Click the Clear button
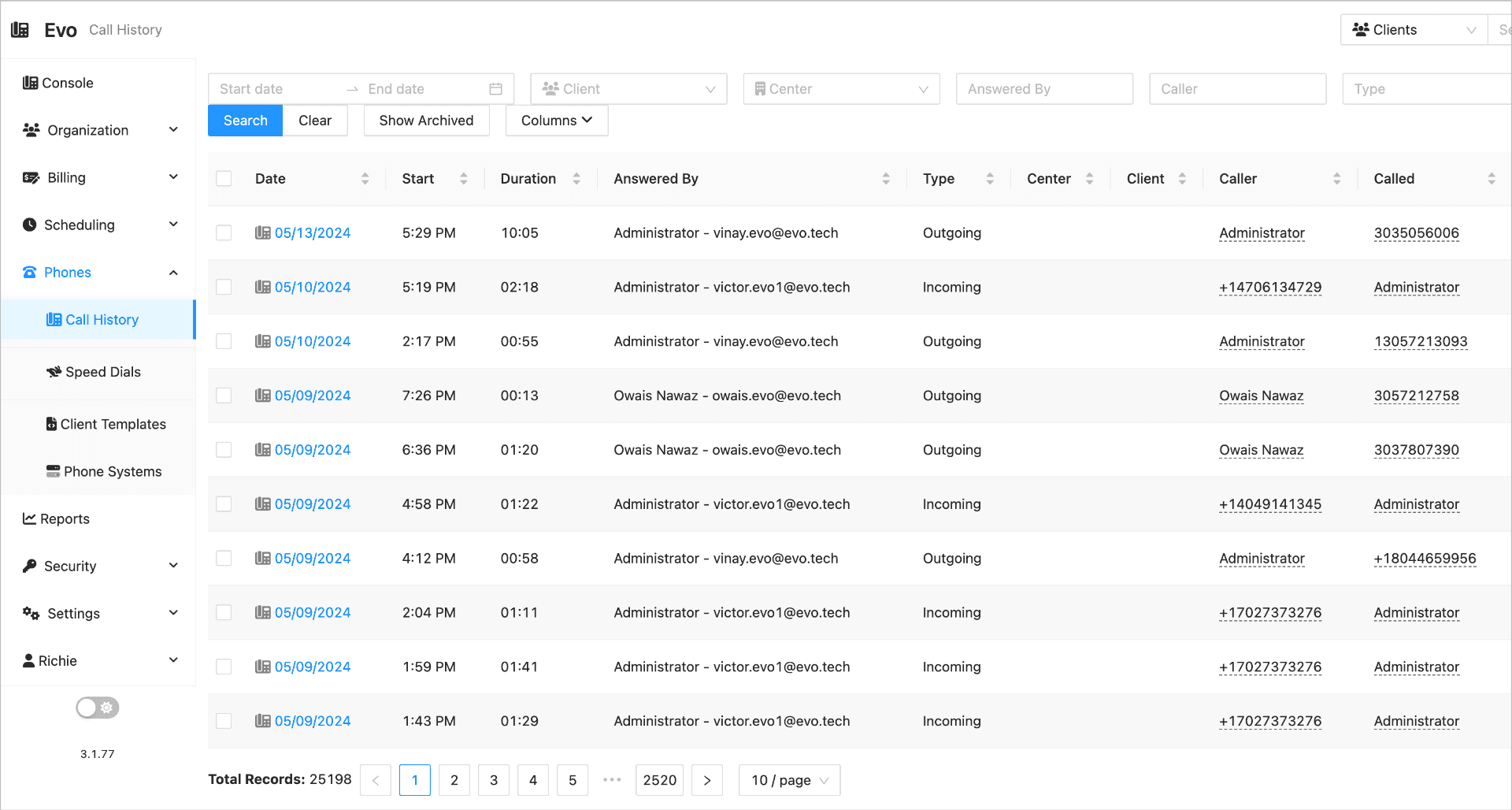1512x810 pixels. click(315, 121)
